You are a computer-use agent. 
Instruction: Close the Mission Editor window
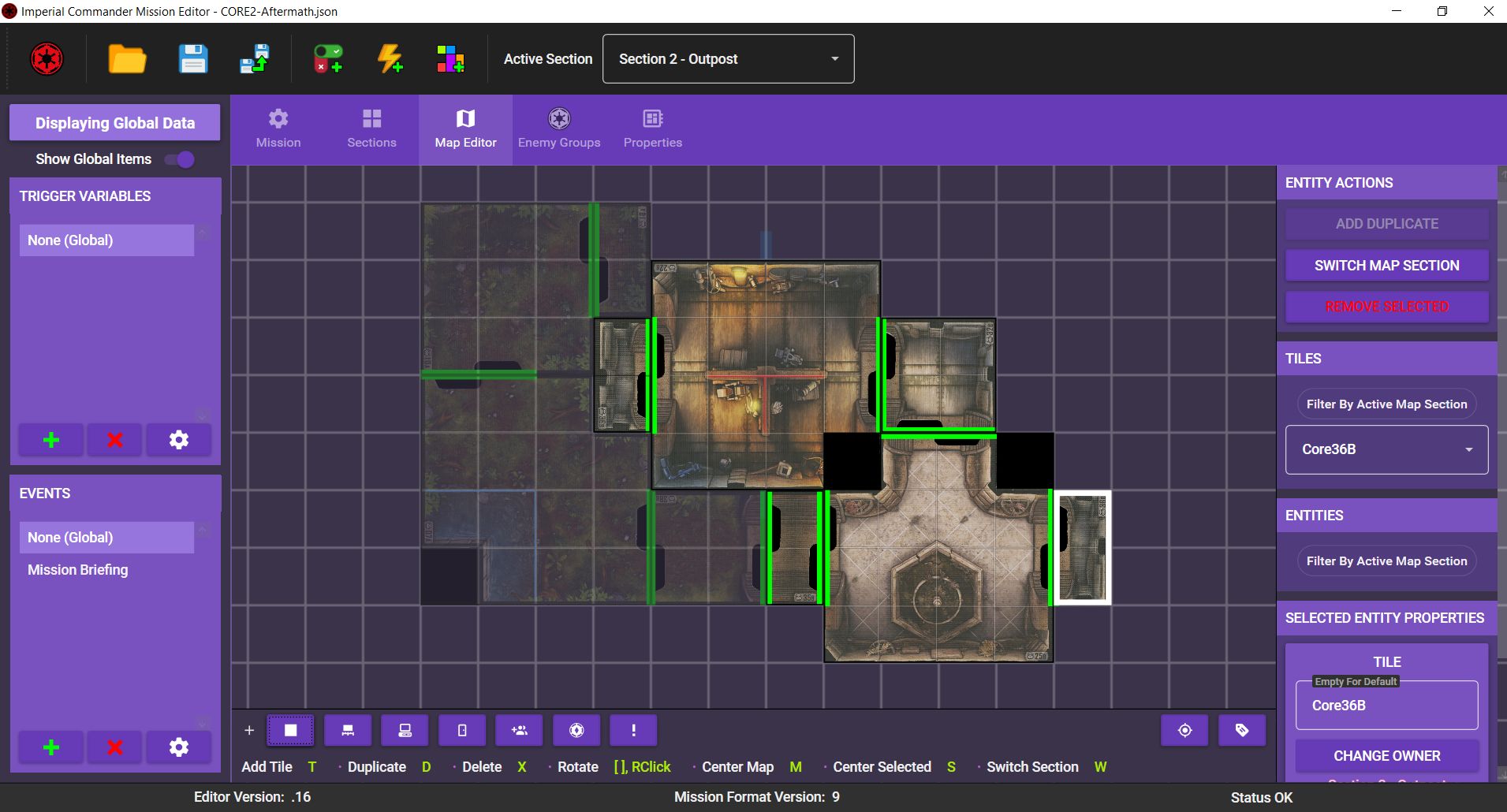tap(1488, 11)
